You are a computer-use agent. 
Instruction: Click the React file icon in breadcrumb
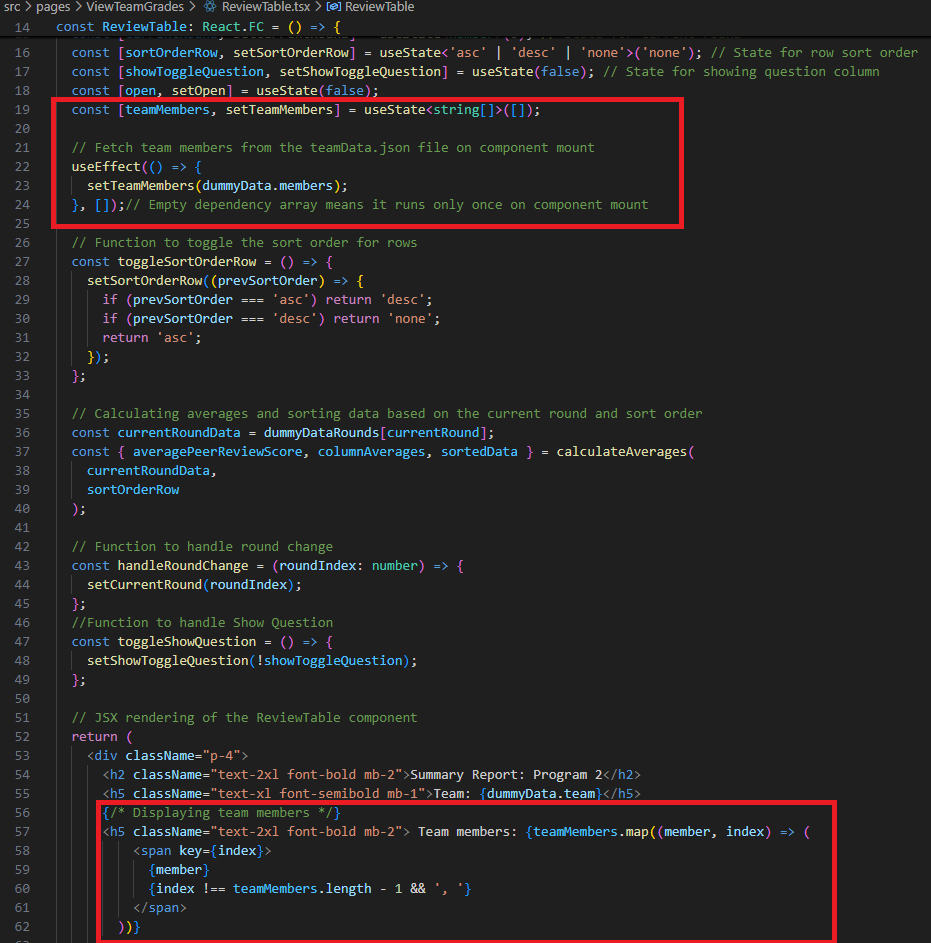coord(210,7)
